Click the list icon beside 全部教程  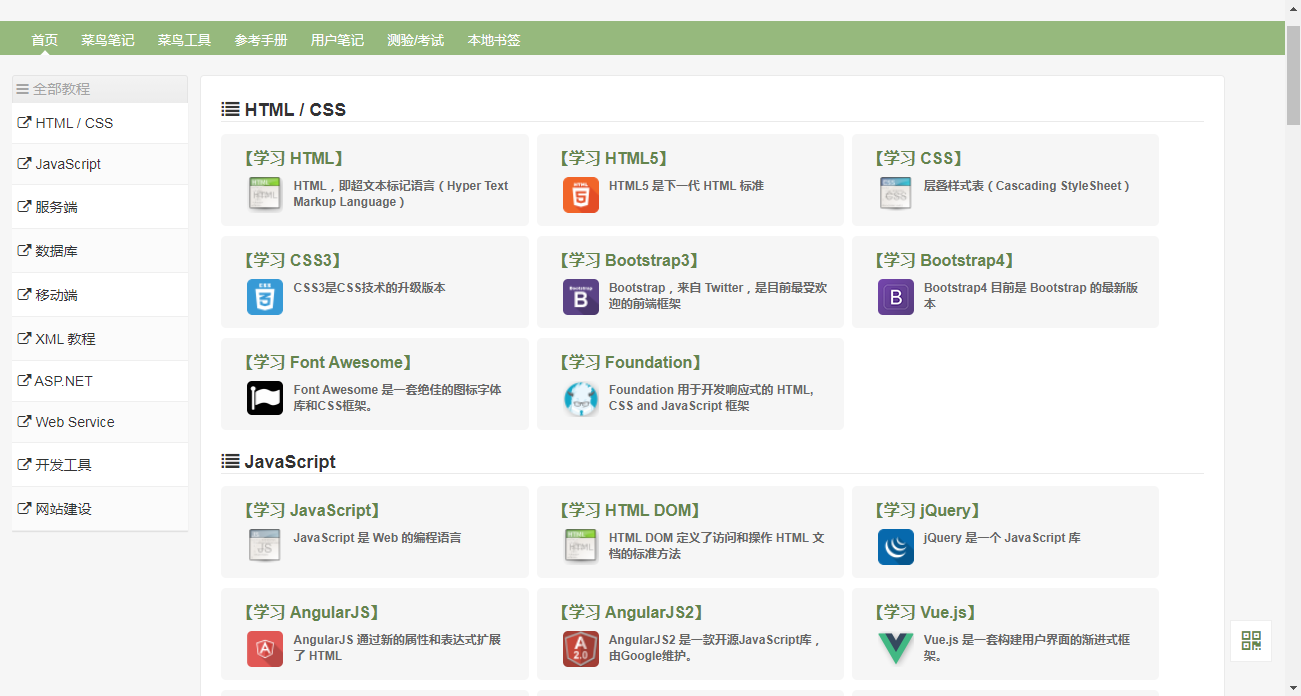click(22, 89)
